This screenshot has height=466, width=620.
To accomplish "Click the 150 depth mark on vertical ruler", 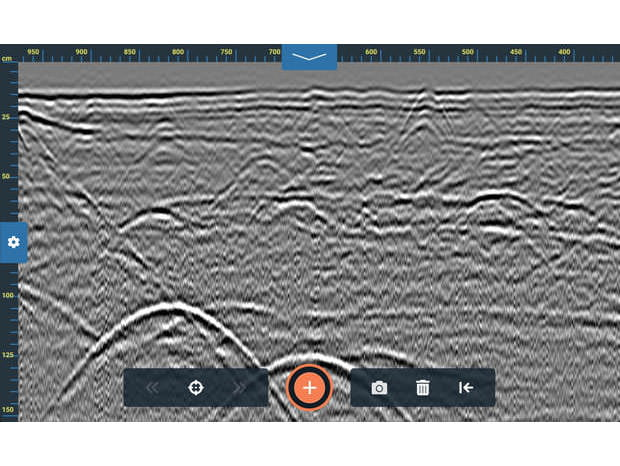I will [7, 410].
